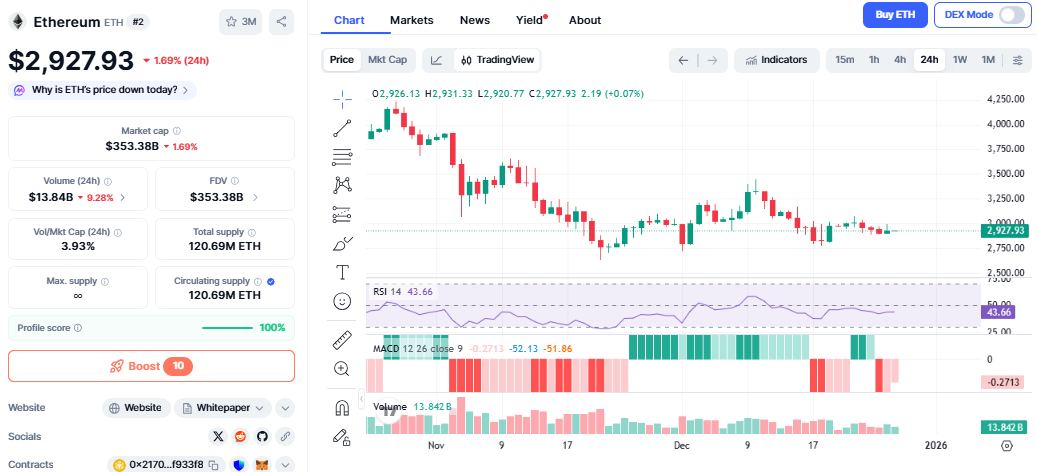This screenshot has width=1037, height=472.
Task: Switch to the News tab
Action: pyautogui.click(x=474, y=20)
